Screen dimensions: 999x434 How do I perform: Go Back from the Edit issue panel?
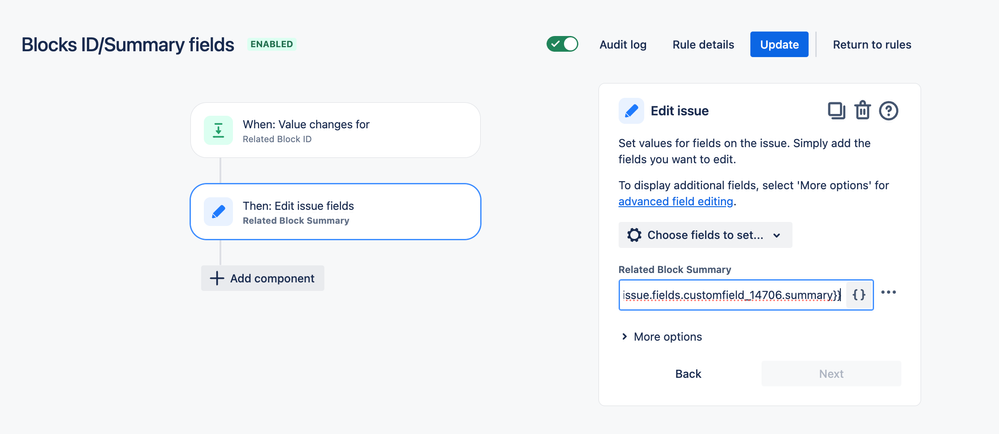[688, 374]
